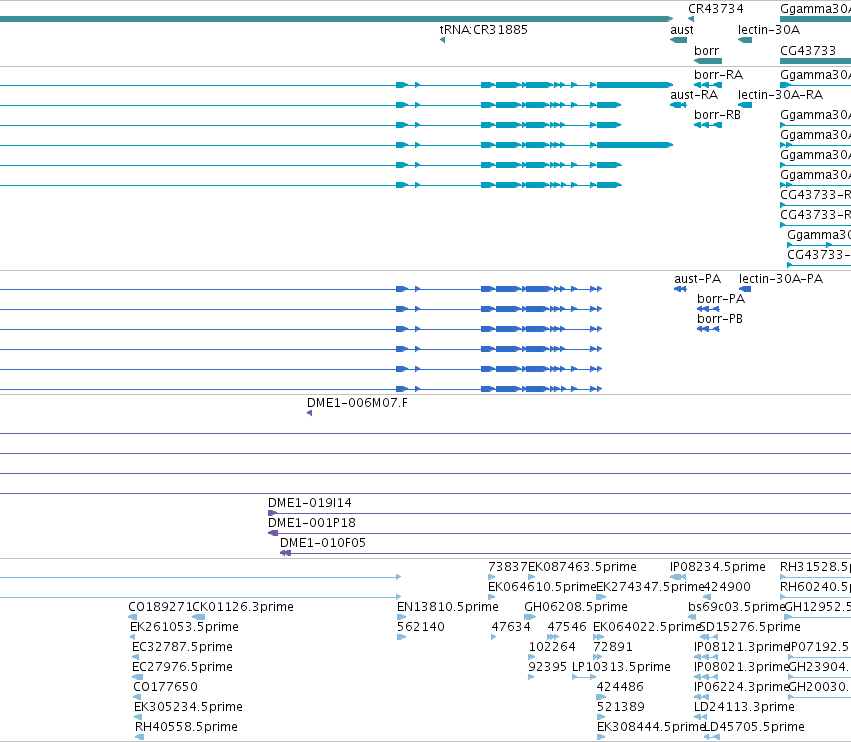Click the GH06208.5prime EST label
This screenshot has height=742, width=851.
(576, 607)
